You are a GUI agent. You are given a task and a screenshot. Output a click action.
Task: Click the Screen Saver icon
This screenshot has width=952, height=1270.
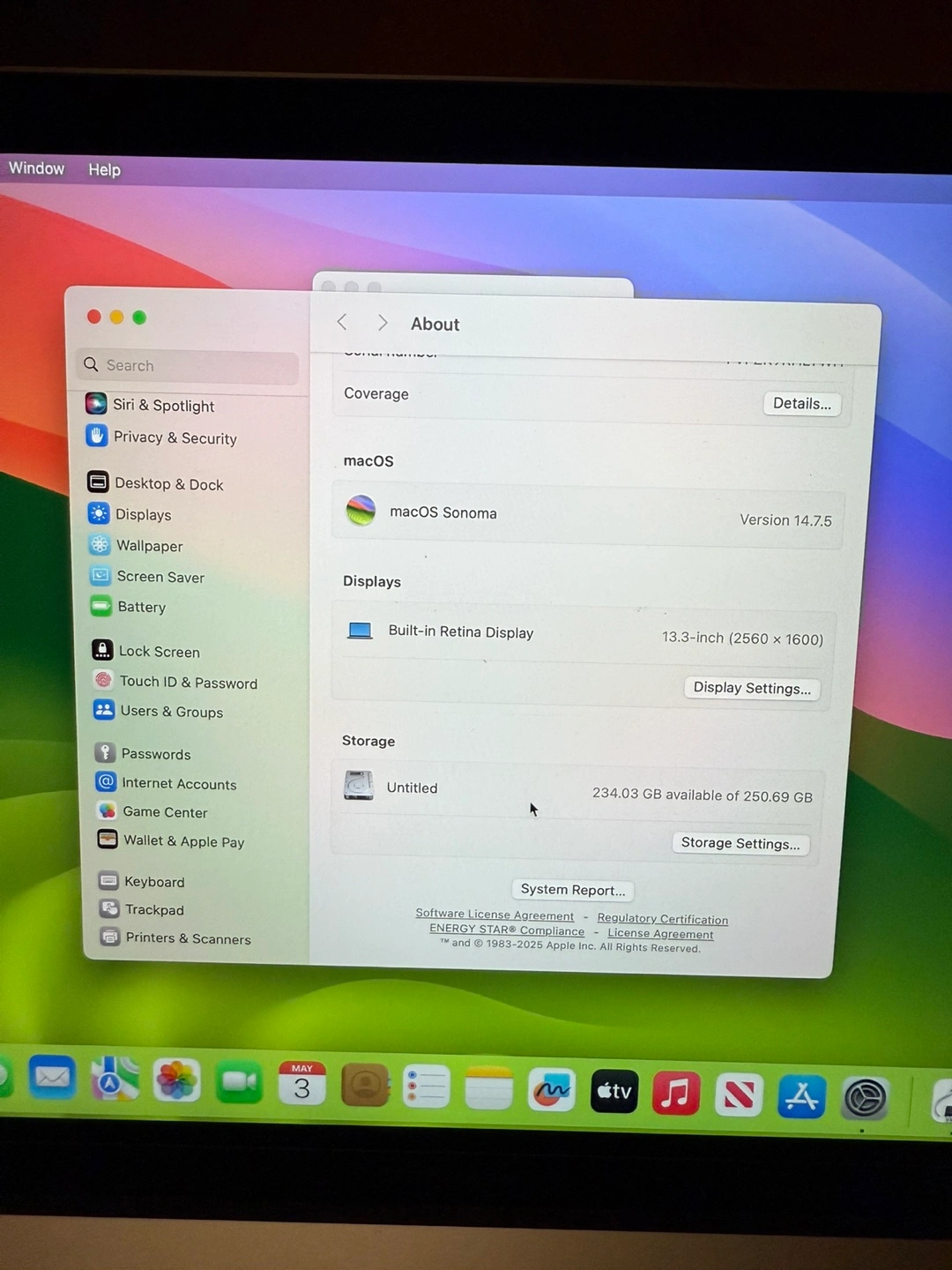pos(100,575)
